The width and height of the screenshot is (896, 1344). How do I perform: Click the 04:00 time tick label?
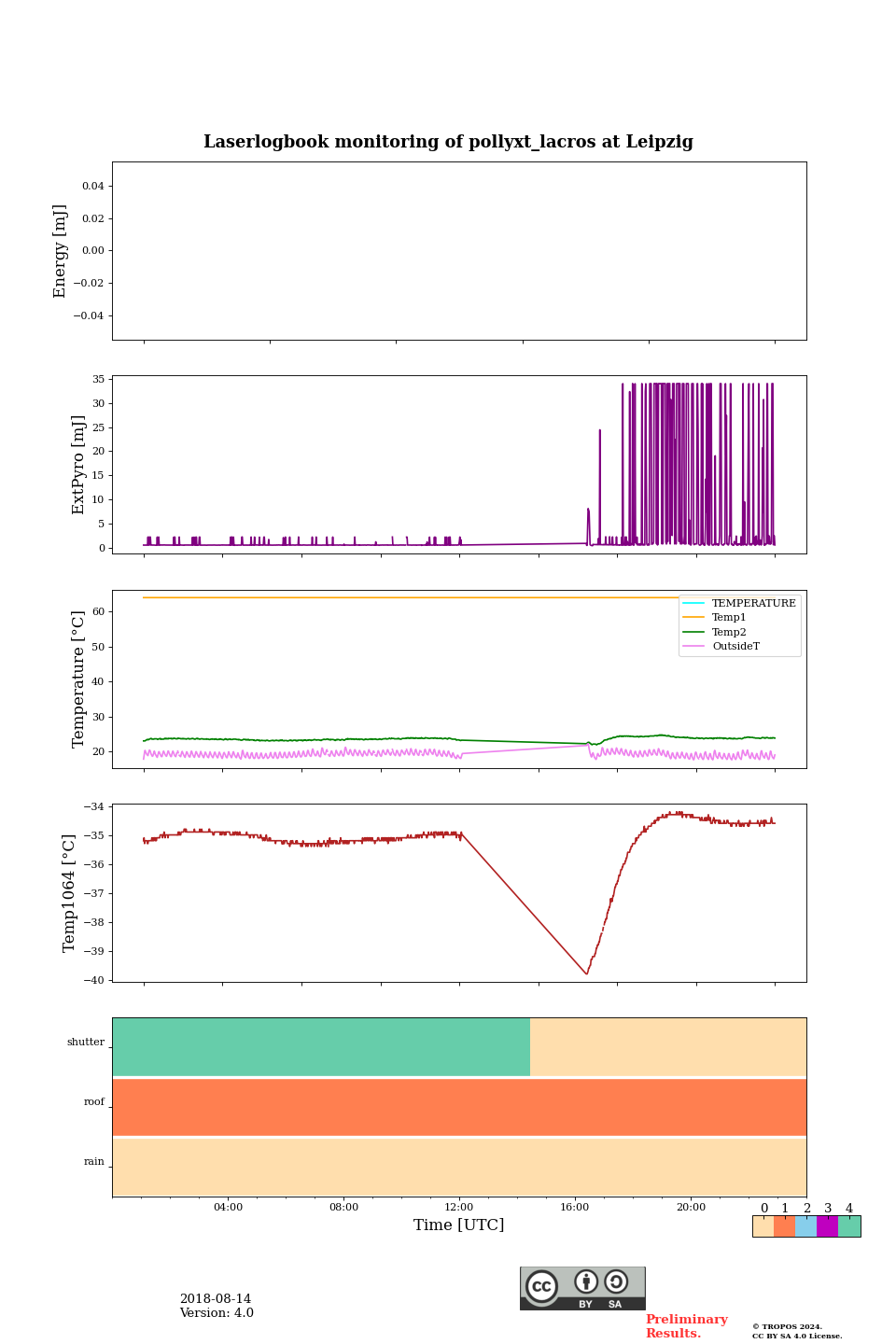point(228,1207)
